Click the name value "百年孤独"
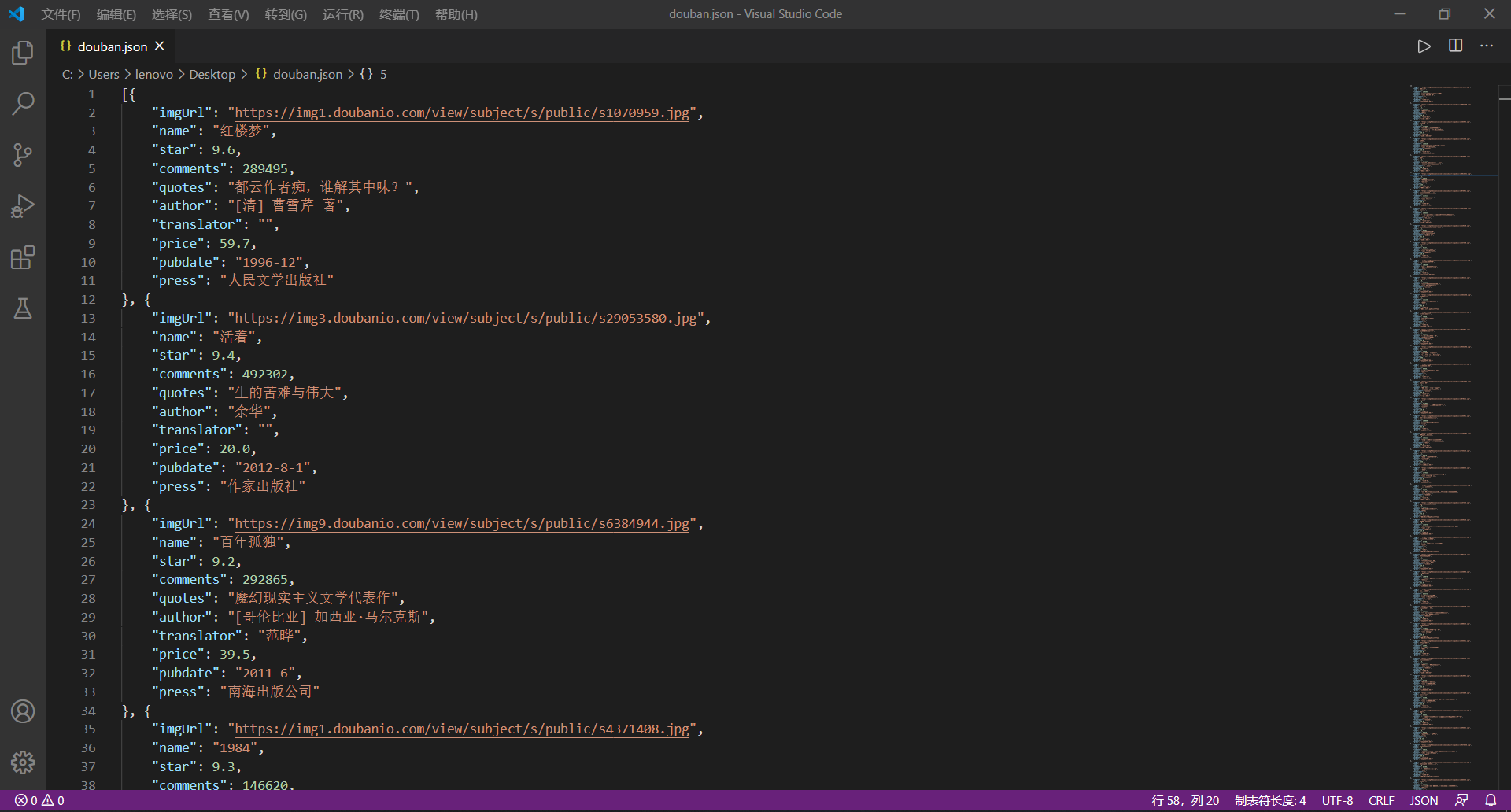 (248, 542)
